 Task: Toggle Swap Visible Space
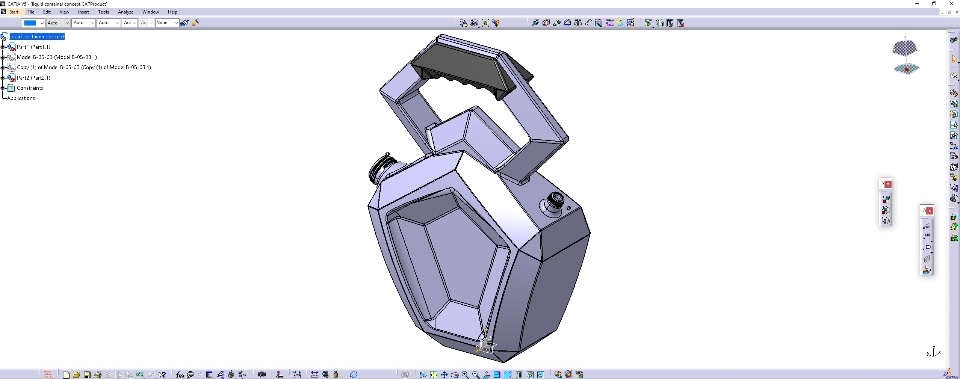point(541,374)
